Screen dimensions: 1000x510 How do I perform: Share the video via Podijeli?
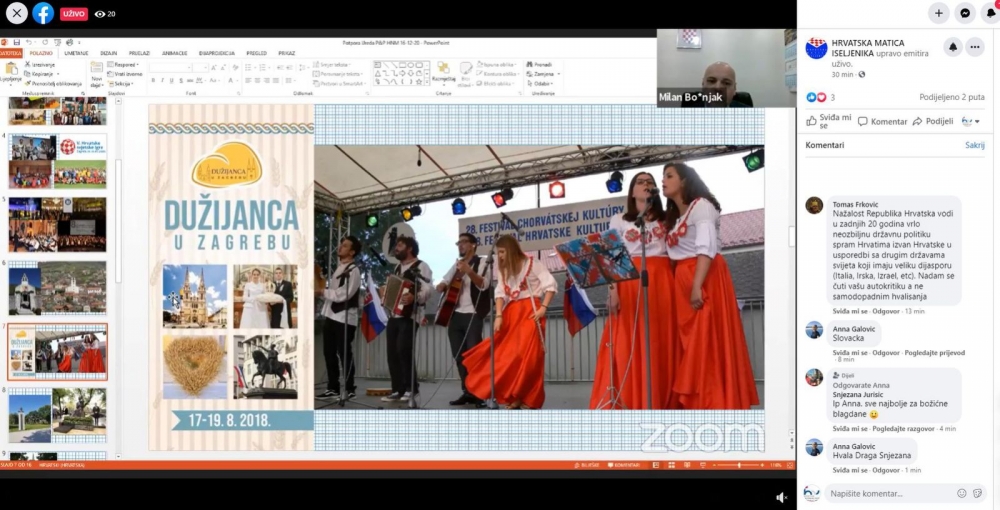[933, 121]
